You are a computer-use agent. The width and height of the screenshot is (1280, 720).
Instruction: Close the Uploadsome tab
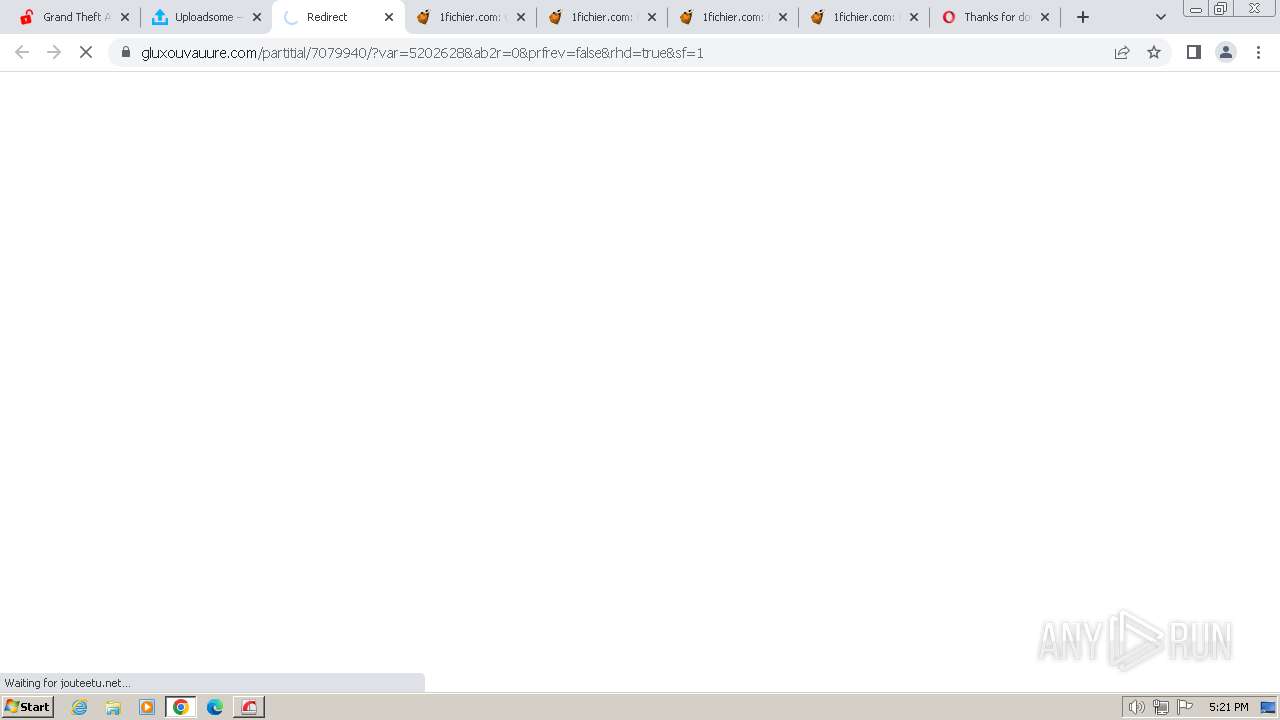[257, 17]
